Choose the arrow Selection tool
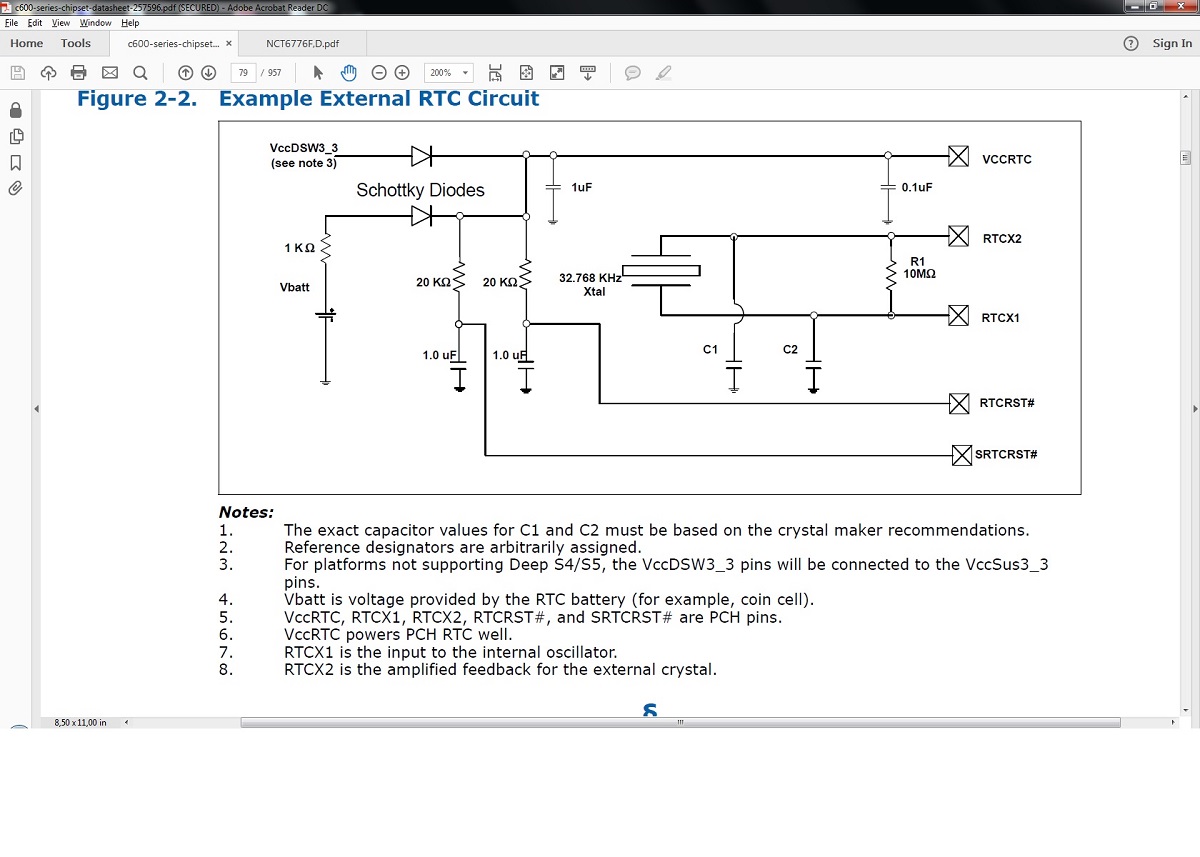This screenshot has height=857, width=1200. 319,72
